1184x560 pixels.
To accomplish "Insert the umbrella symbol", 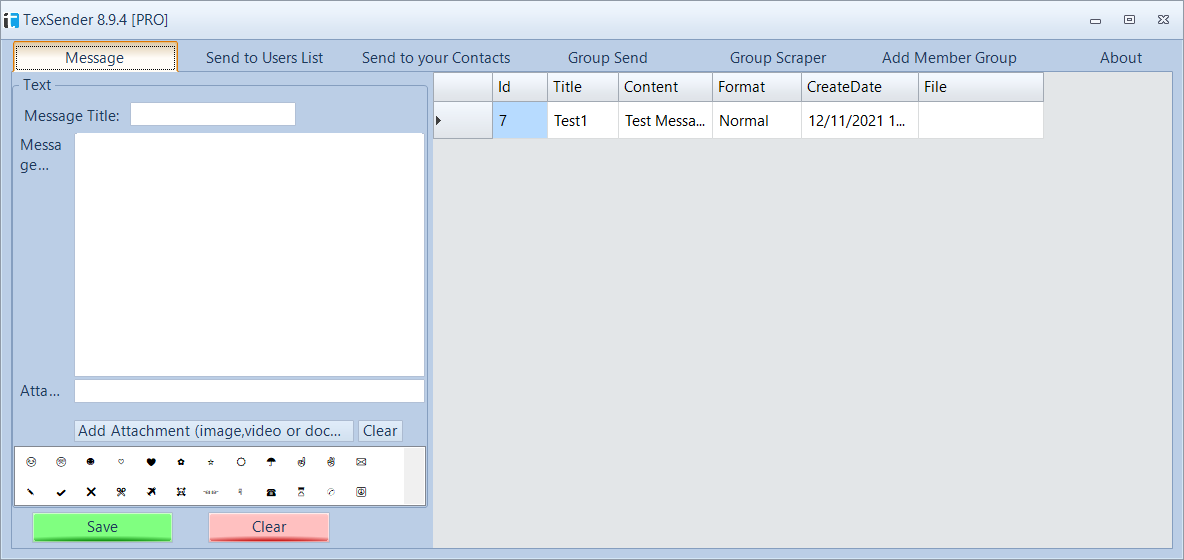I will pos(271,461).
